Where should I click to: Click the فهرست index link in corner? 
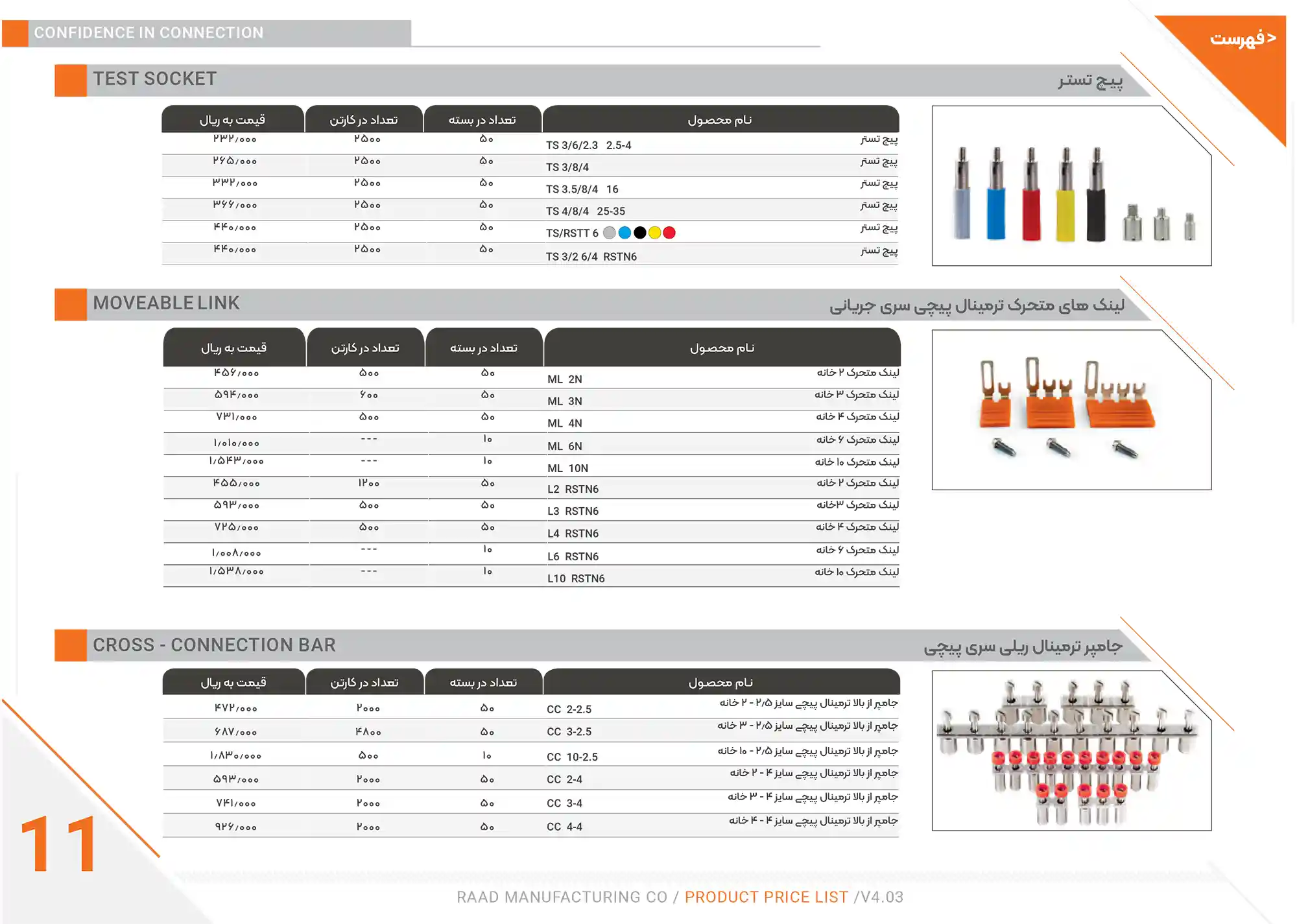tap(1242, 38)
